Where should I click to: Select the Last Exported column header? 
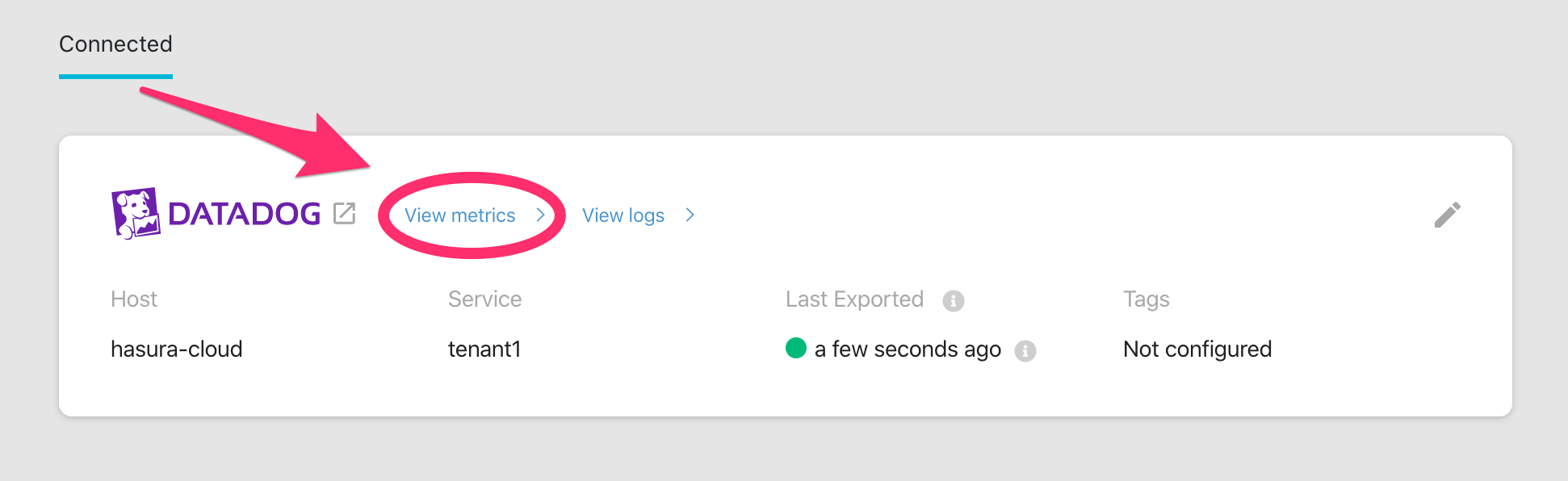(x=854, y=299)
